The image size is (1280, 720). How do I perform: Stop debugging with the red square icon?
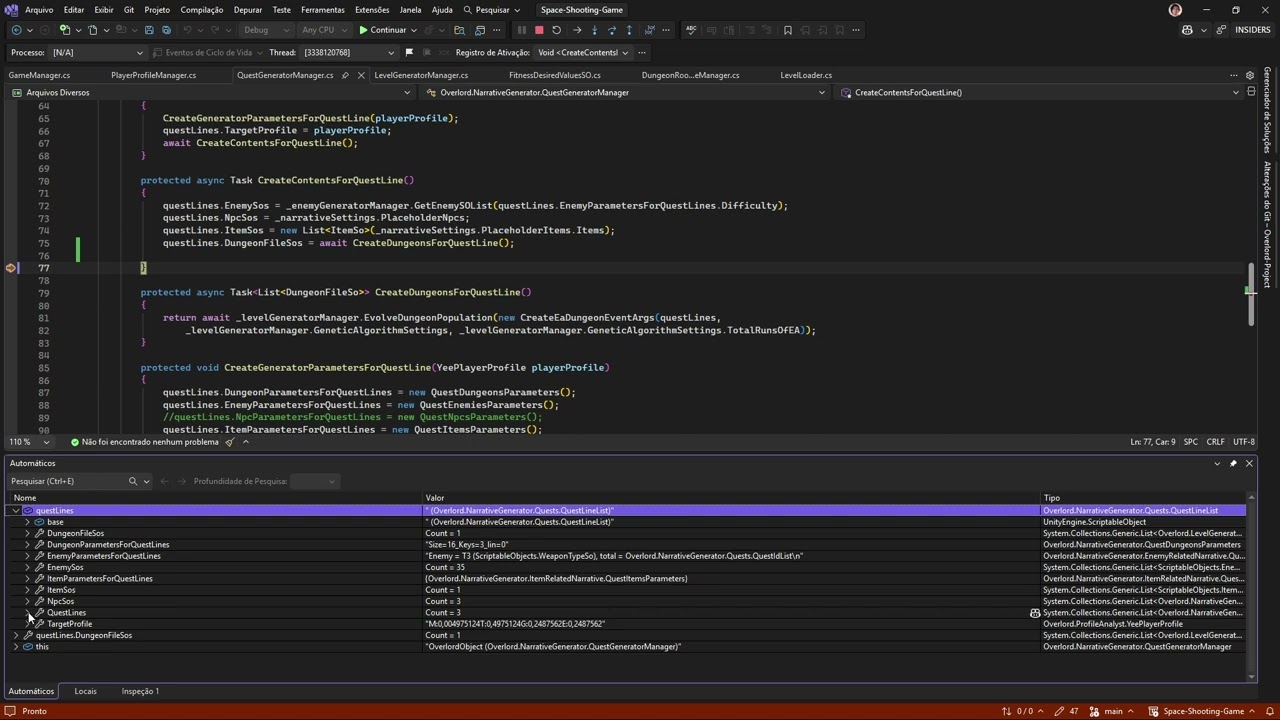[539, 30]
